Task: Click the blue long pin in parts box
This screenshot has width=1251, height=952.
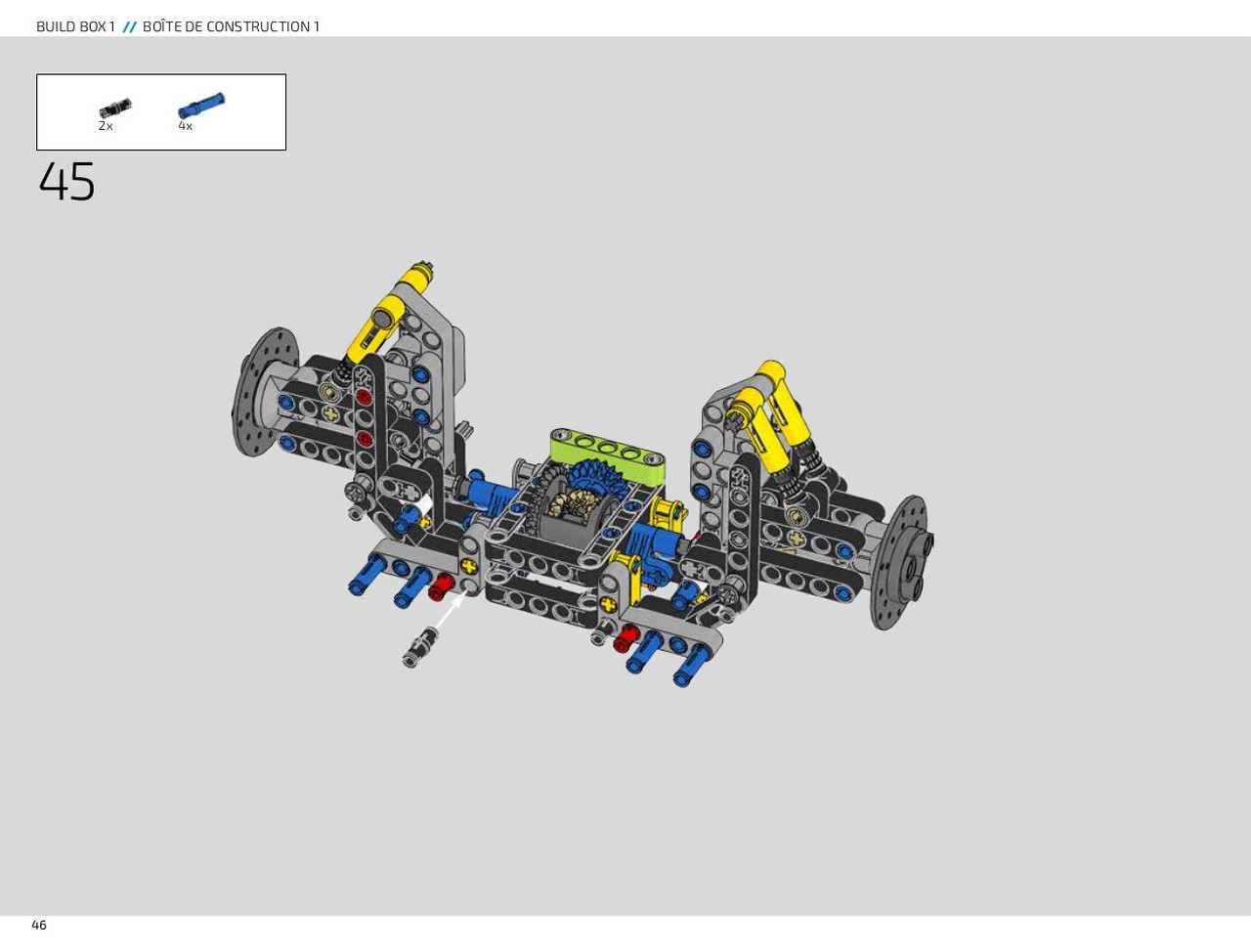Action: [201, 106]
